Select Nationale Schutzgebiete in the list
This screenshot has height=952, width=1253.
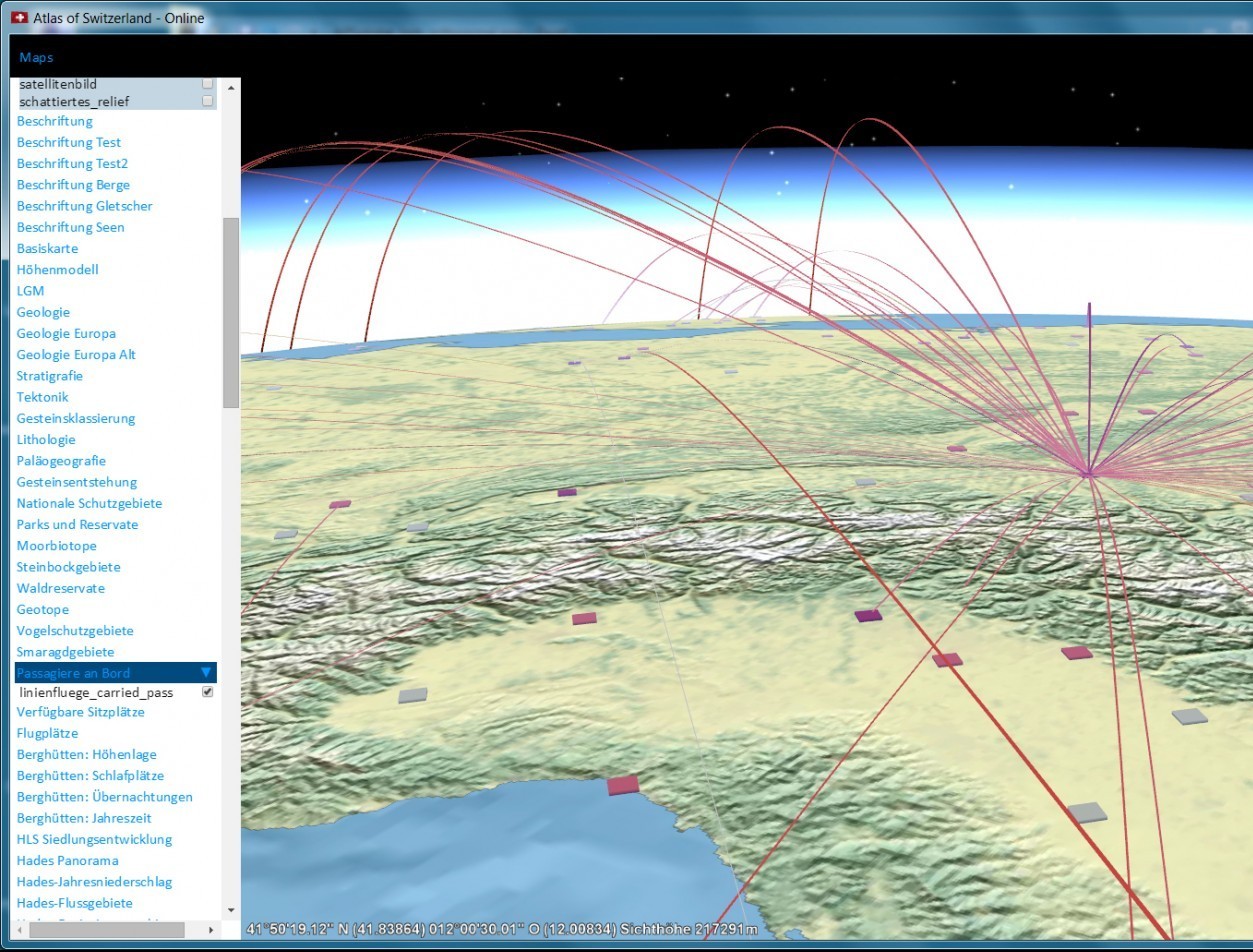89,503
